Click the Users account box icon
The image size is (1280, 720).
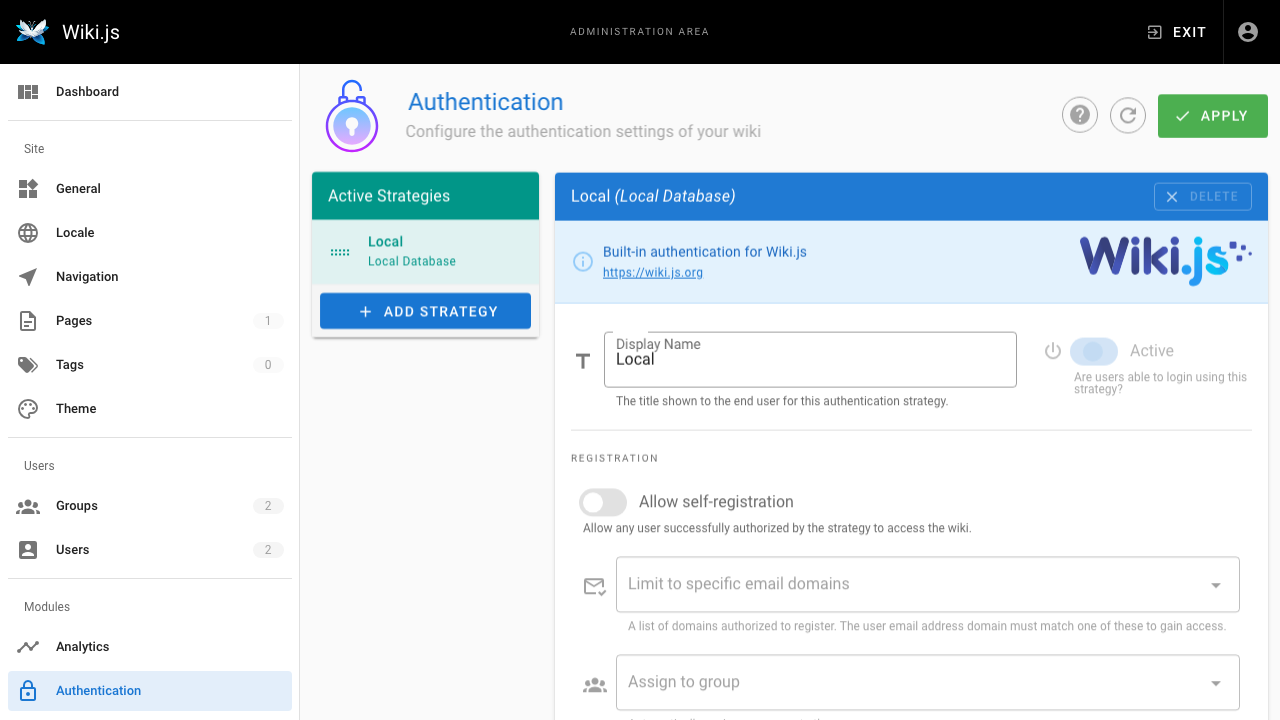(x=28, y=550)
